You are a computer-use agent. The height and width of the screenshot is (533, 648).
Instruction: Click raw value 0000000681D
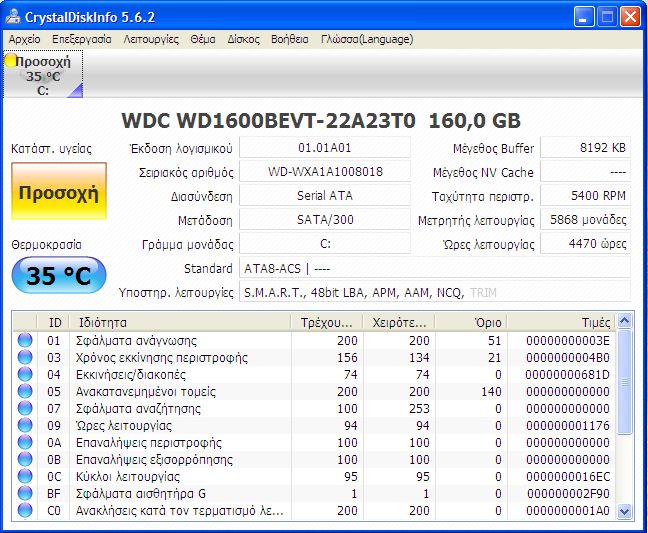tap(567, 375)
